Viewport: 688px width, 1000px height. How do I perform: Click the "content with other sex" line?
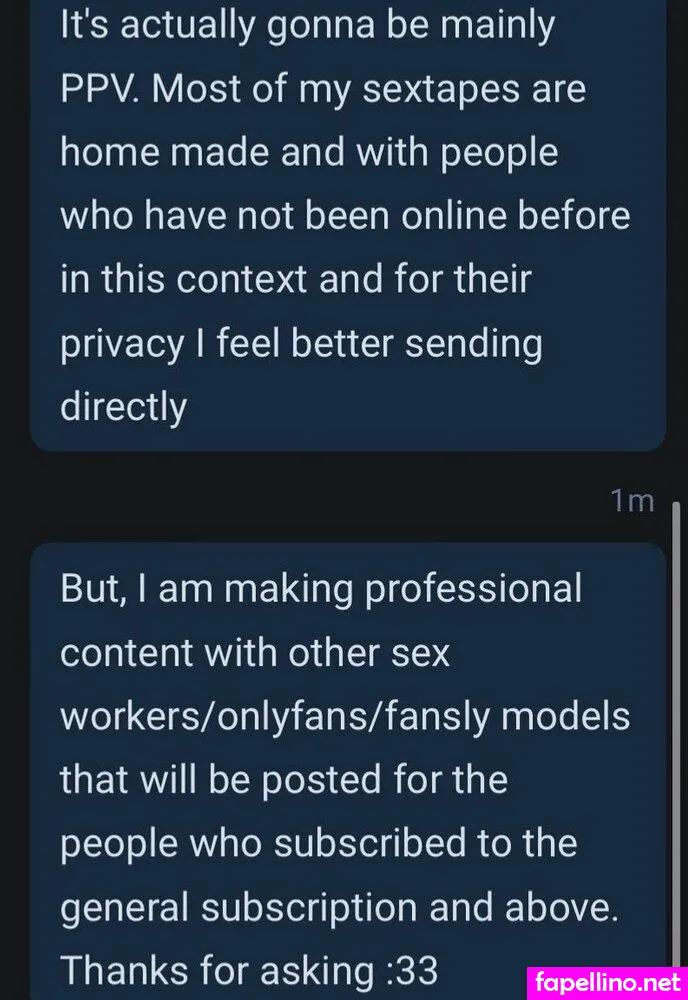pos(256,653)
